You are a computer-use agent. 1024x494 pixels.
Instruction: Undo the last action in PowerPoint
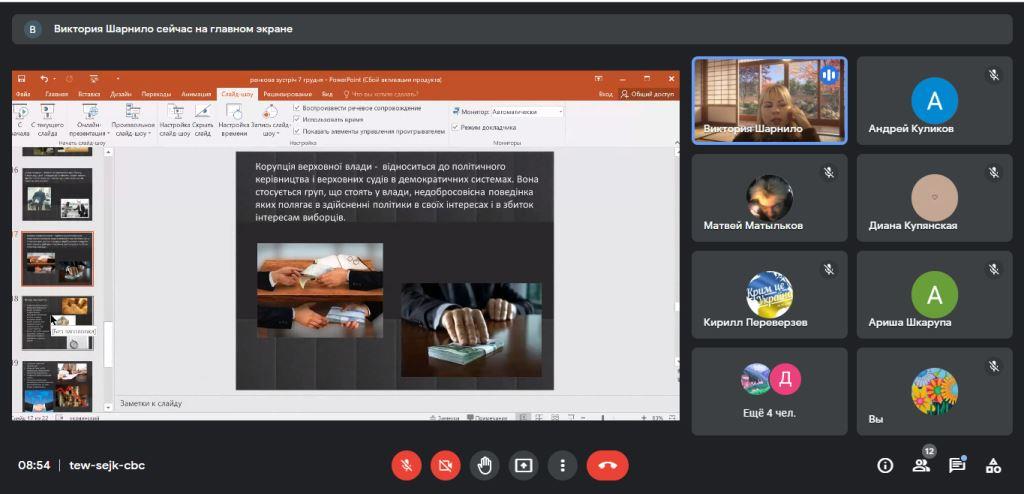pyautogui.click(x=44, y=79)
